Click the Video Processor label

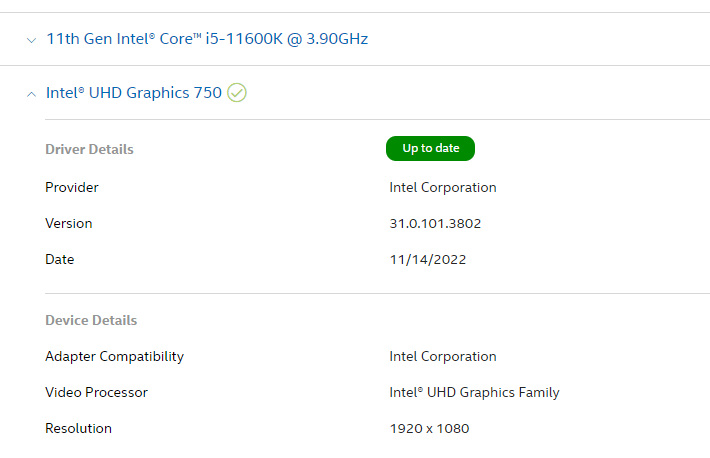[x=96, y=392]
